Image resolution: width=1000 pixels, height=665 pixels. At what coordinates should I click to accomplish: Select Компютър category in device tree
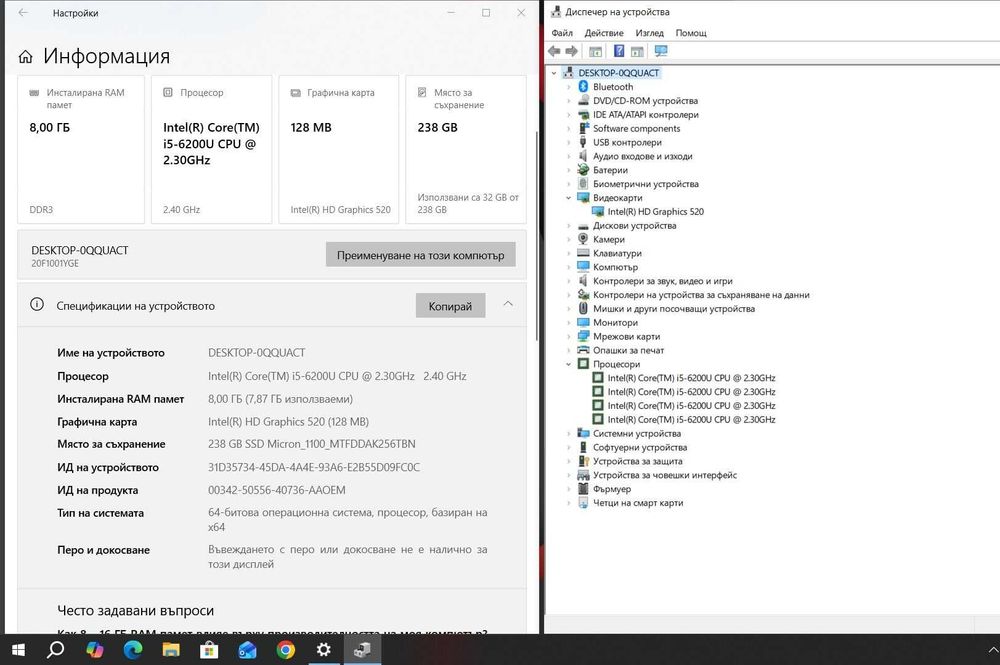pos(615,267)
